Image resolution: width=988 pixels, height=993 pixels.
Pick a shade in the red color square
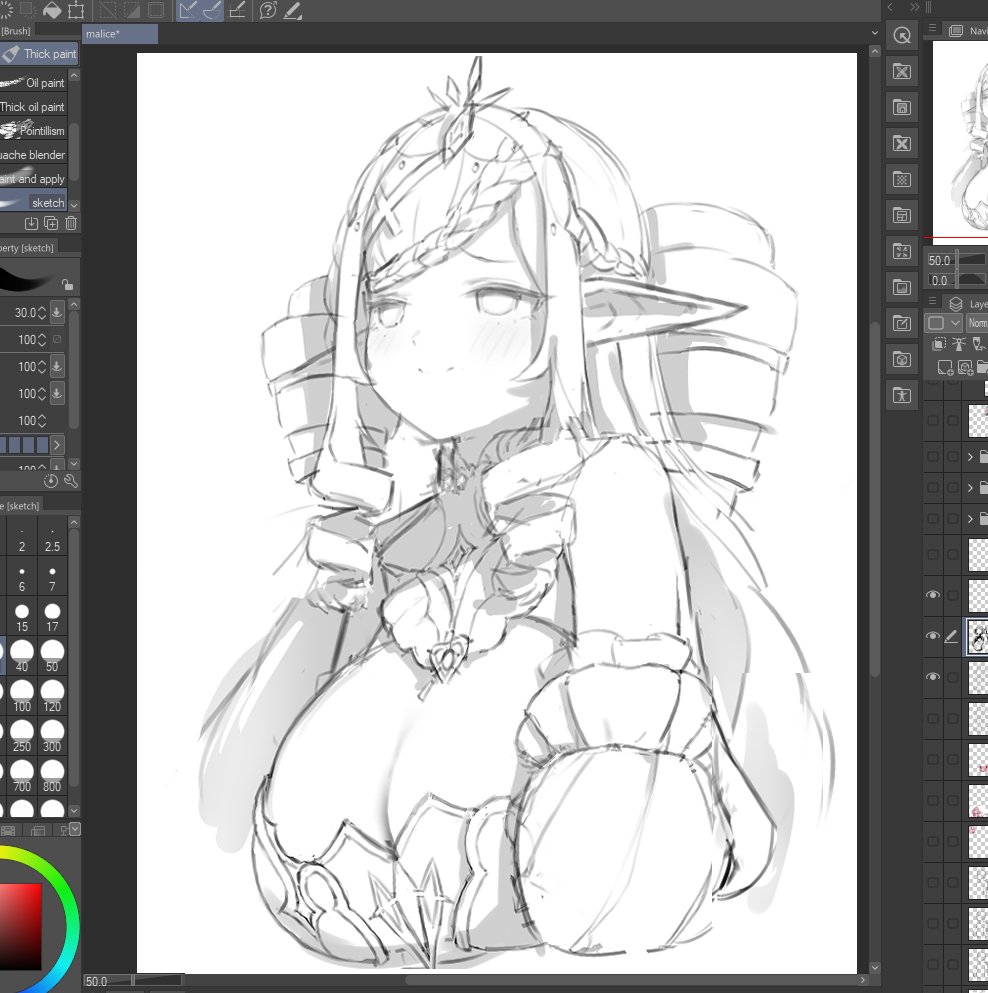point(20,926)
